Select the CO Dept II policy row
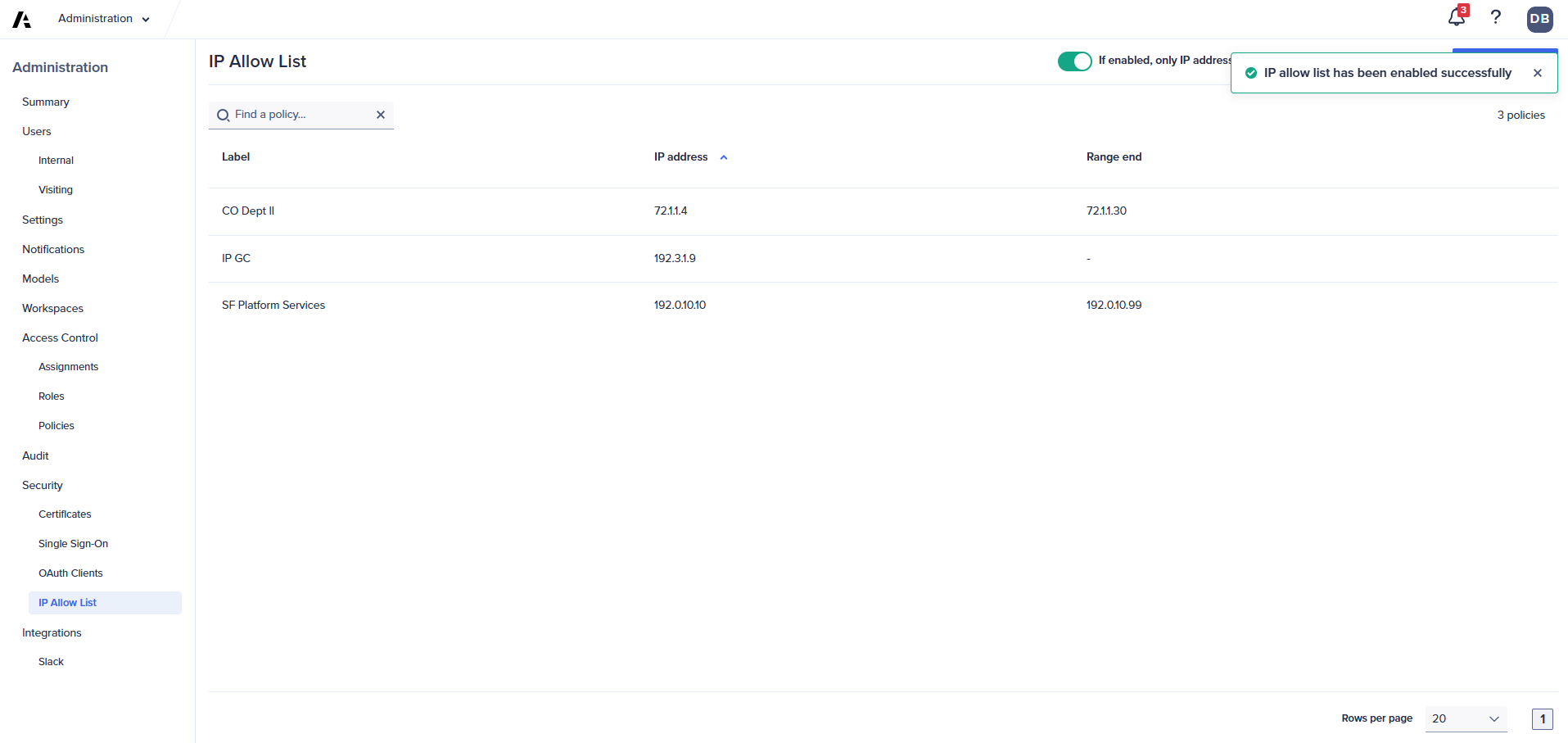1568x743 pixels. 248,211
